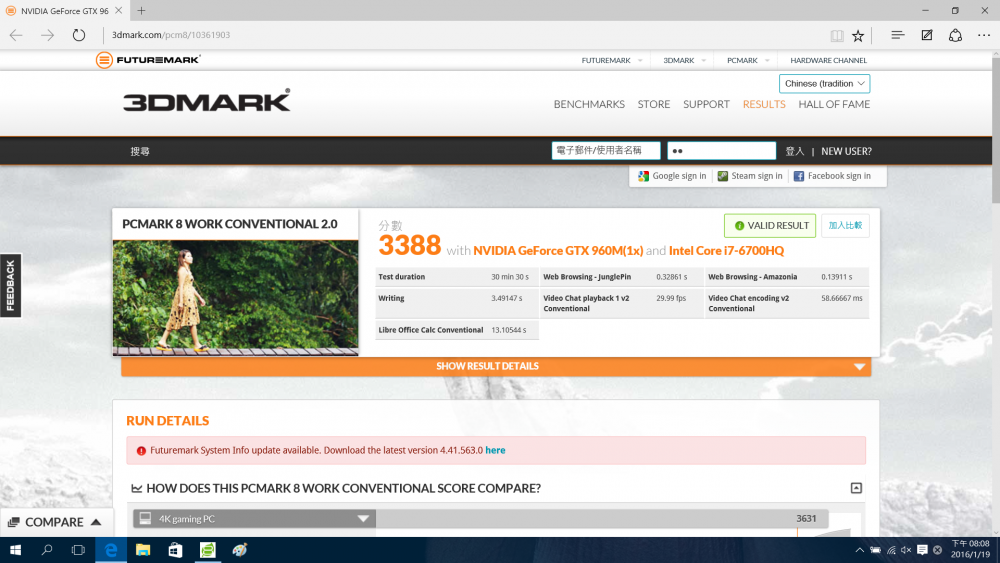Open the SUPPORT page

(706, 104)
